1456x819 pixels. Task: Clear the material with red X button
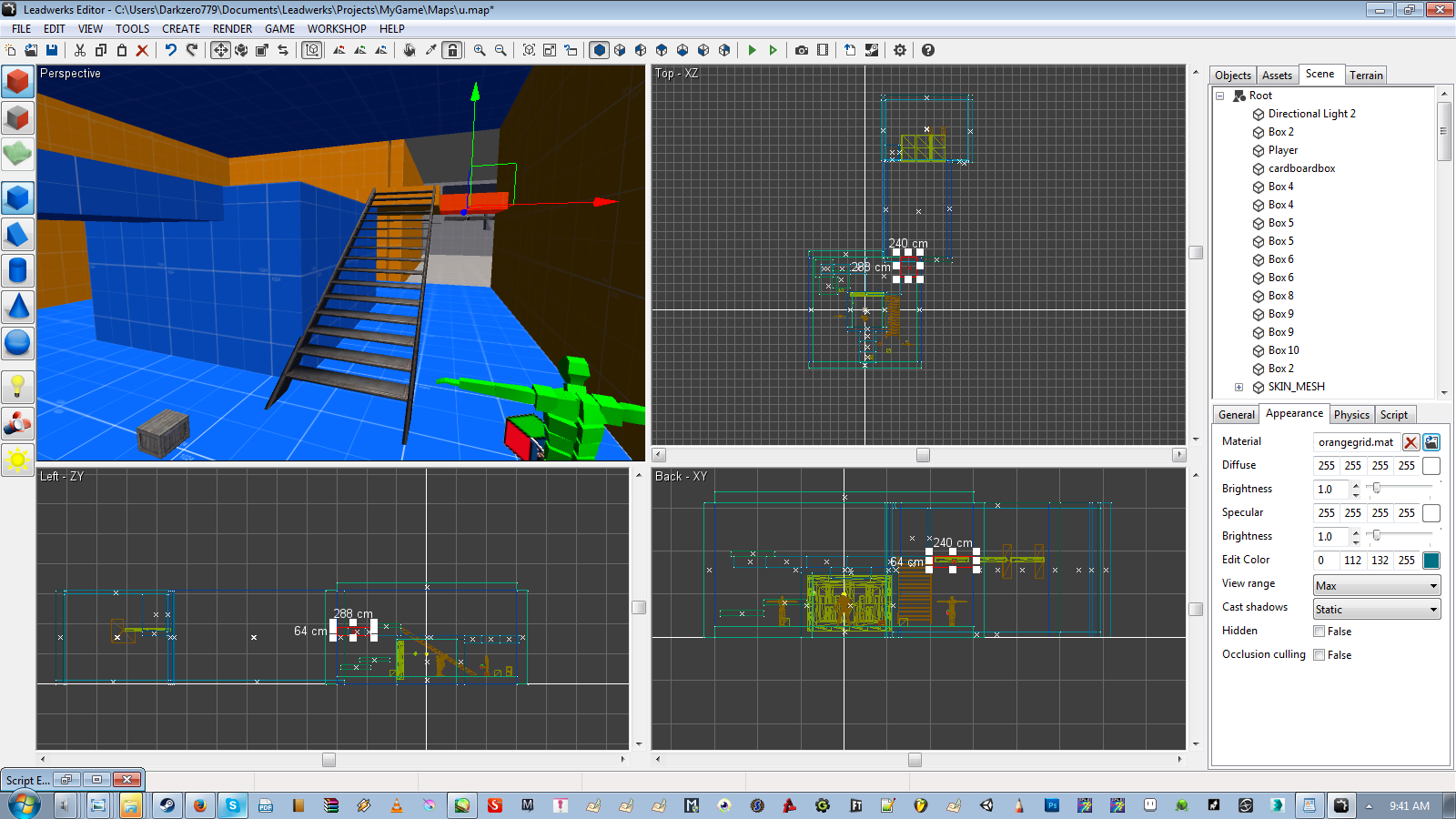tap(1410, 441)
